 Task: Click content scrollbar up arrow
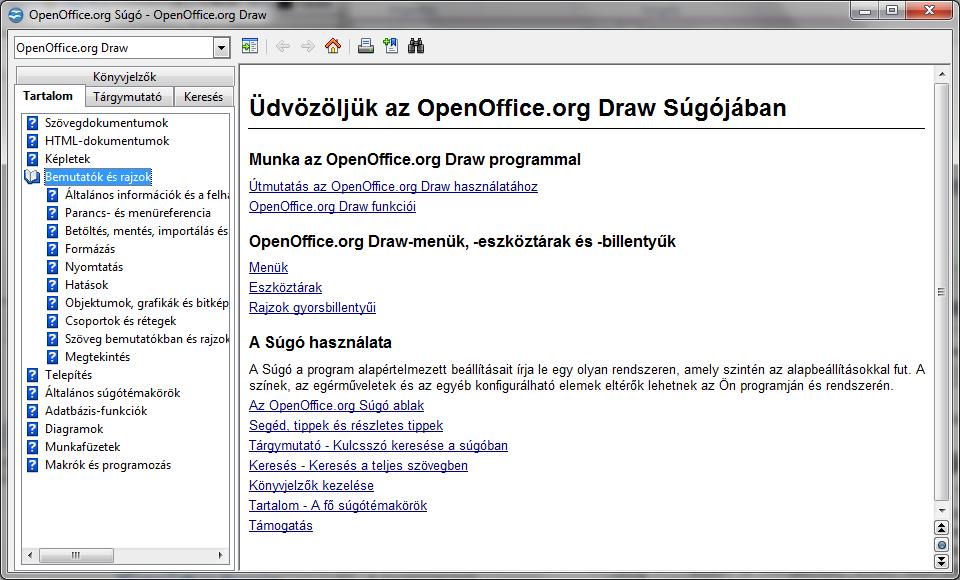[x=941, y=75]
